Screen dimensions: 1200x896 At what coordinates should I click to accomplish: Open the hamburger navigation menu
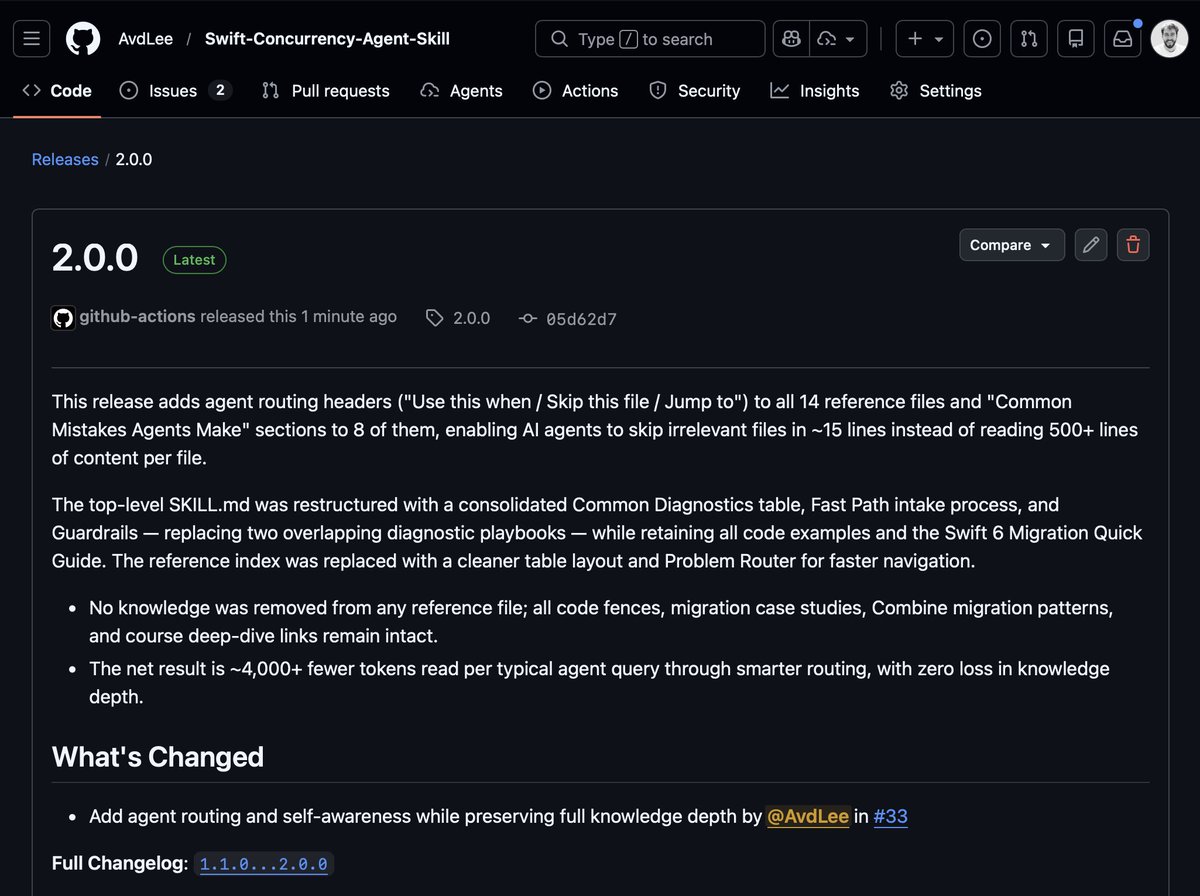click(x=32, y=39)
